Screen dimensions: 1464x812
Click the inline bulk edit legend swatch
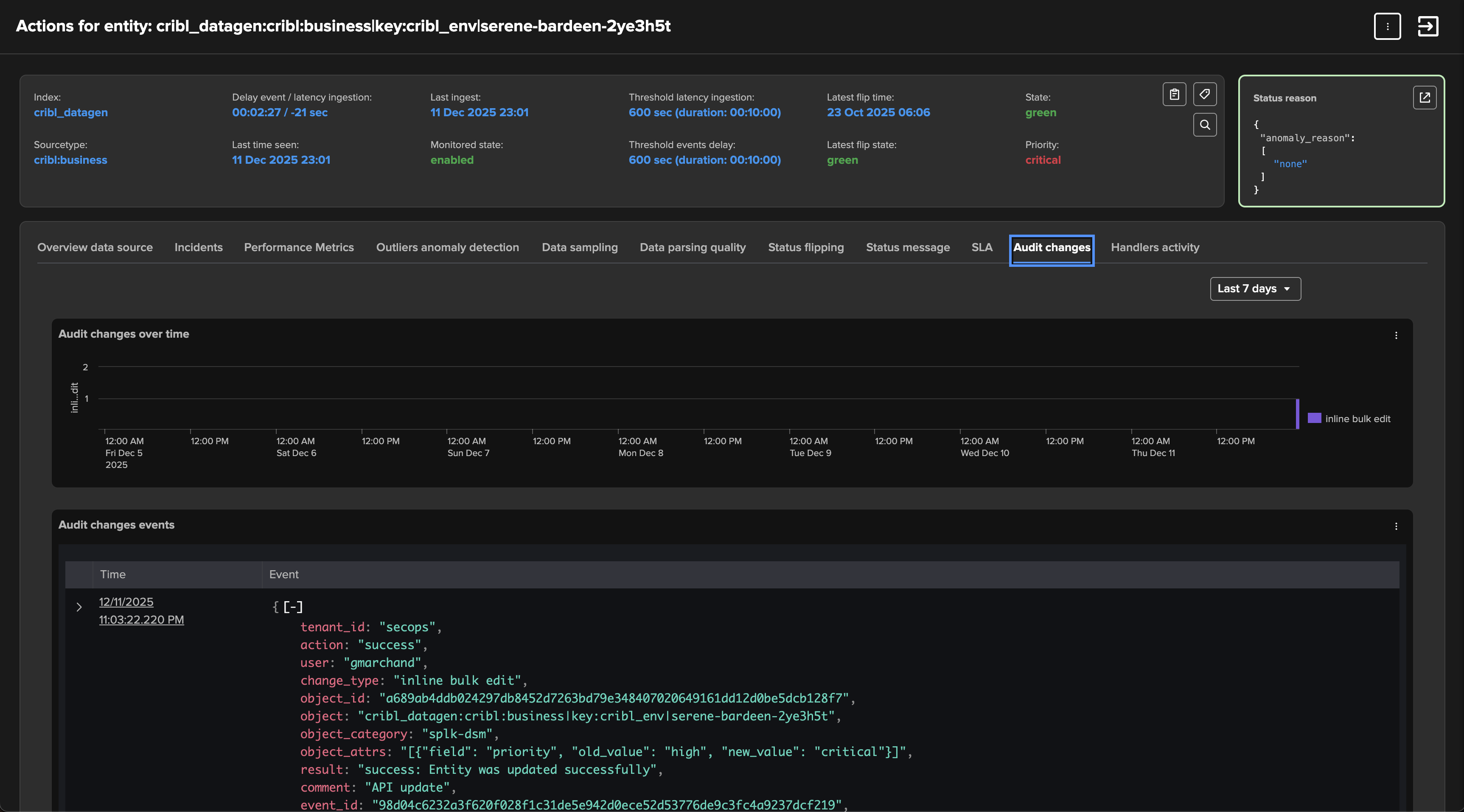[1314, 418]
